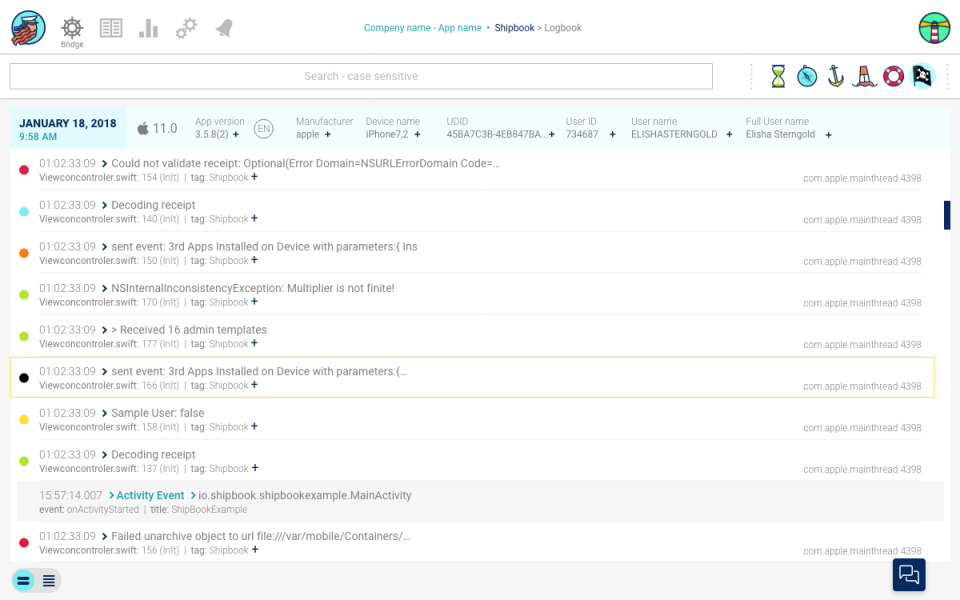
Task: Add User ID 734687 filter plus
Action: [612, 135]
